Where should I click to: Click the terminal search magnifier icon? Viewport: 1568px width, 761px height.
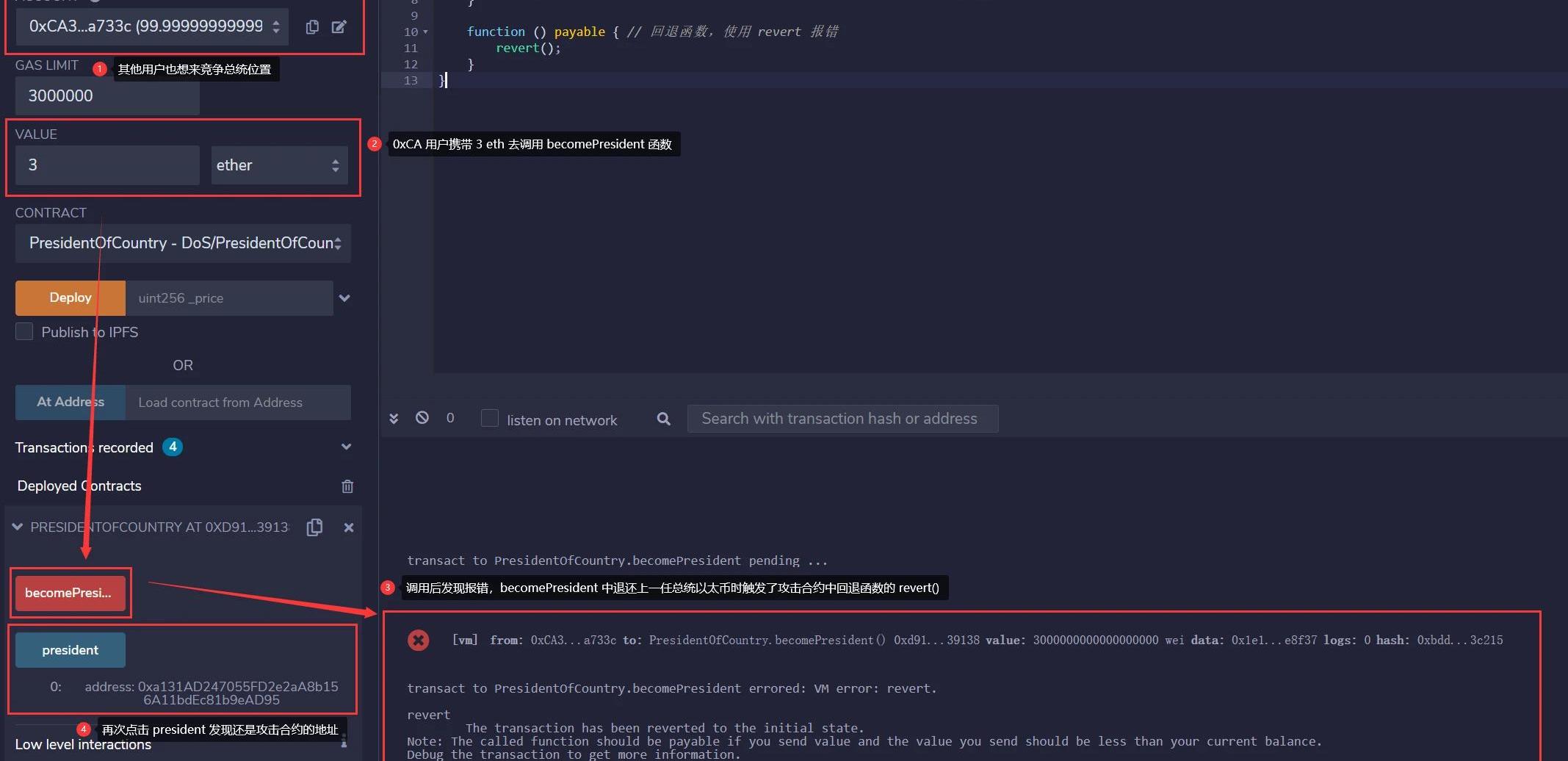[663, 419]
